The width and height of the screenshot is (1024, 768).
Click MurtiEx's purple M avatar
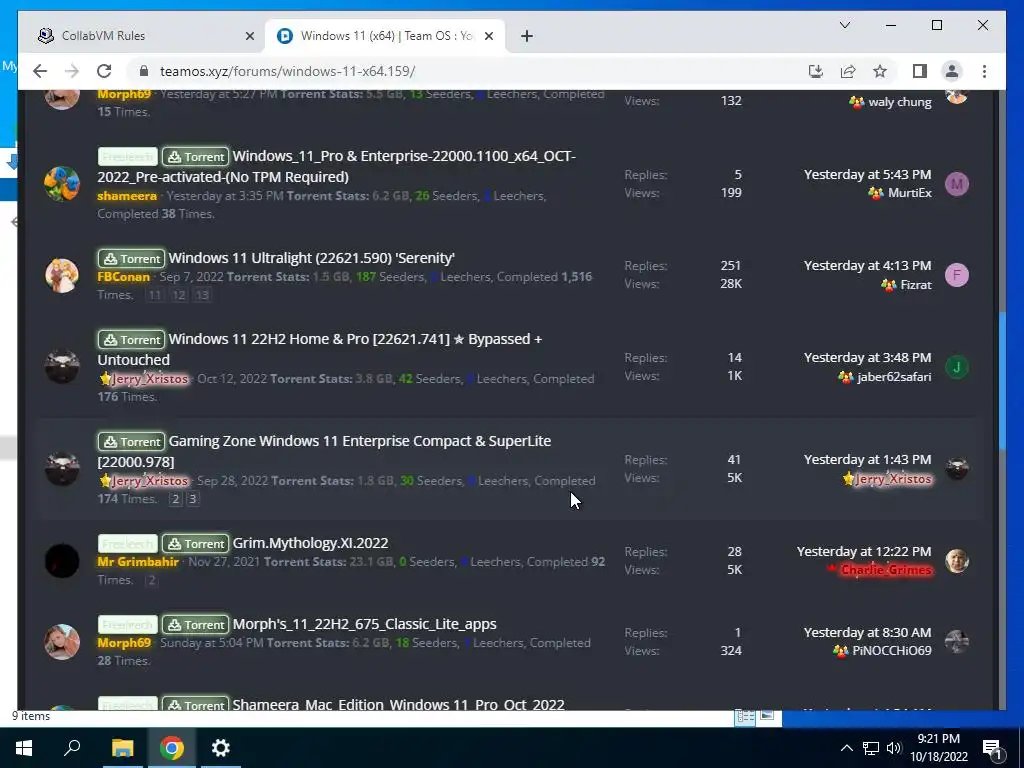957,184
